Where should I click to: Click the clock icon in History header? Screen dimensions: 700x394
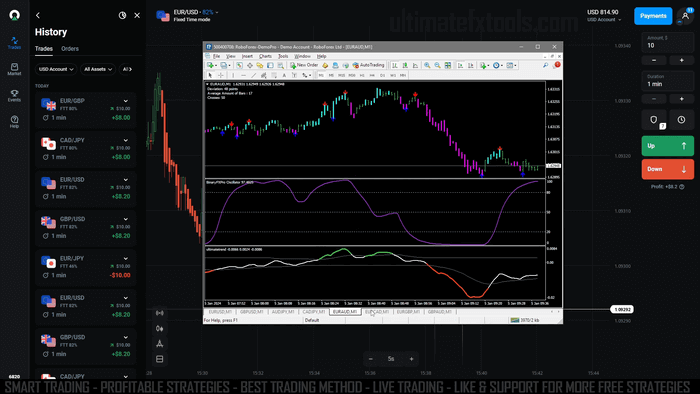point(122,15)
